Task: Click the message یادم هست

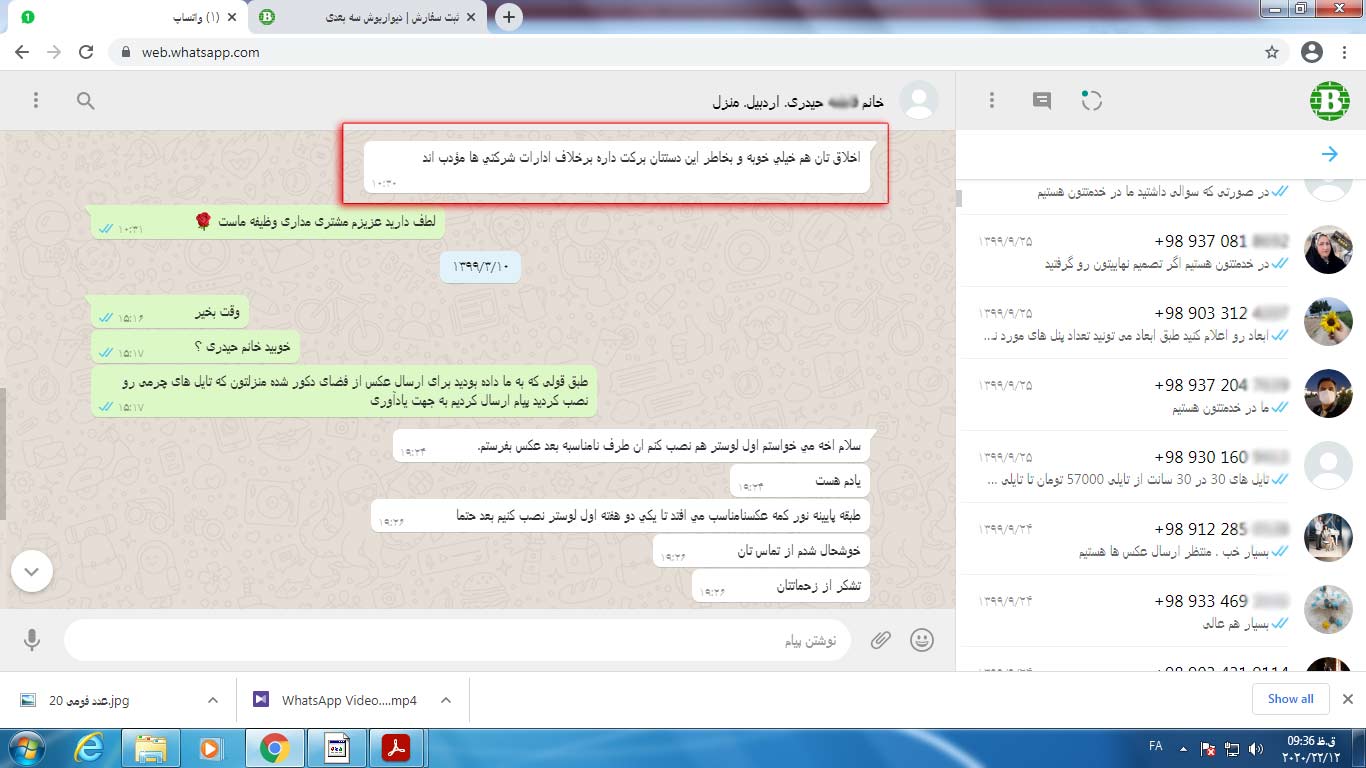Action: pyautogui.click(x=799, y=482)
